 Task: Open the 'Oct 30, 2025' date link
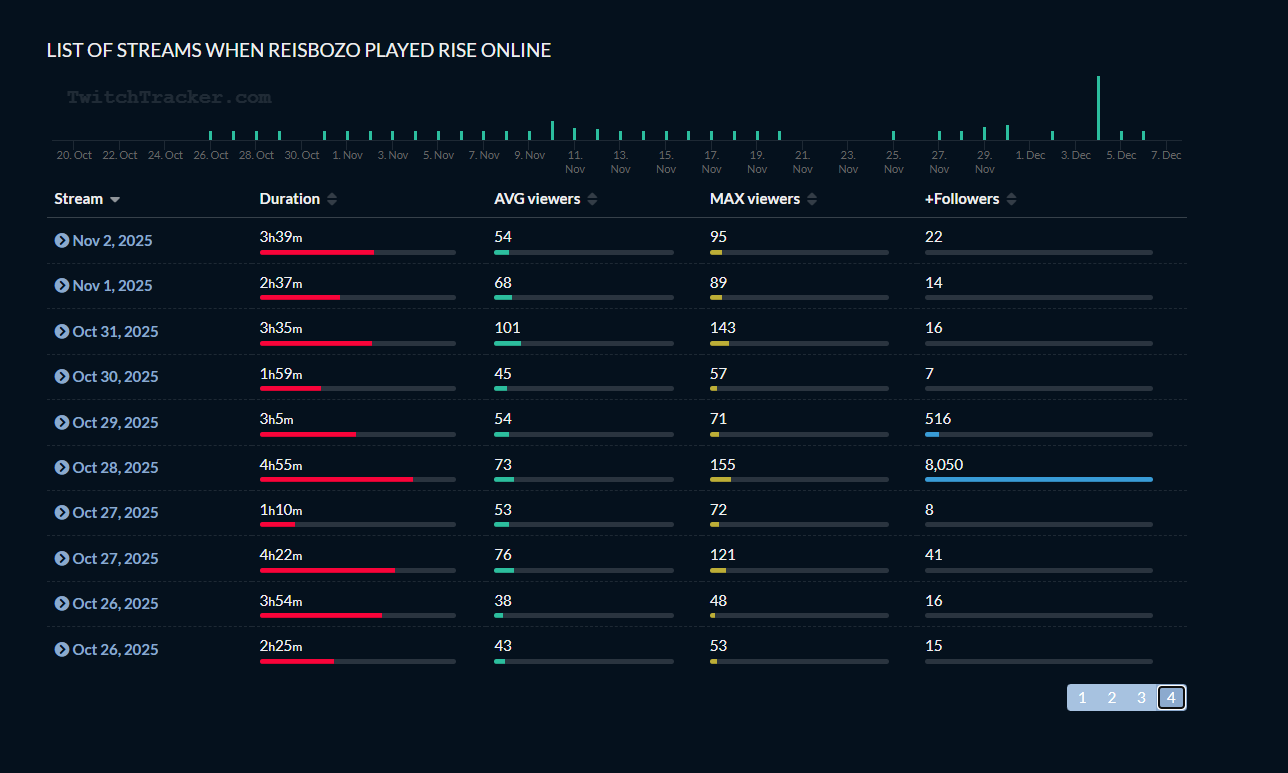pyautogui.click(x=116, y=376)
